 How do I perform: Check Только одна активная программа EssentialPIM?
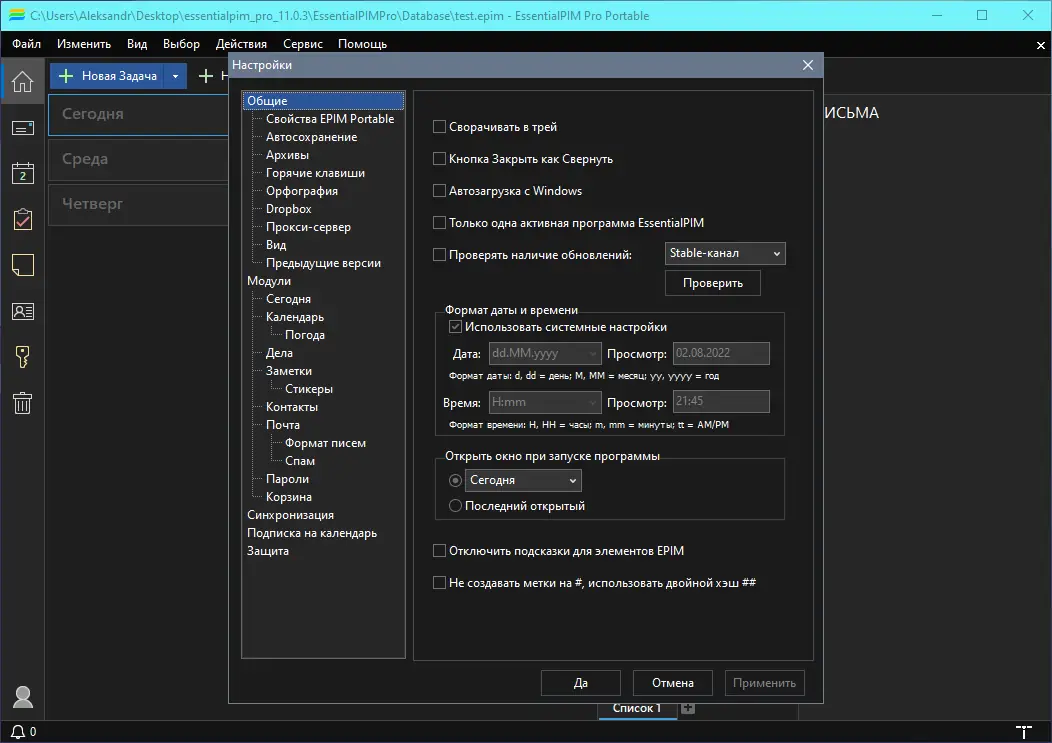439,222
